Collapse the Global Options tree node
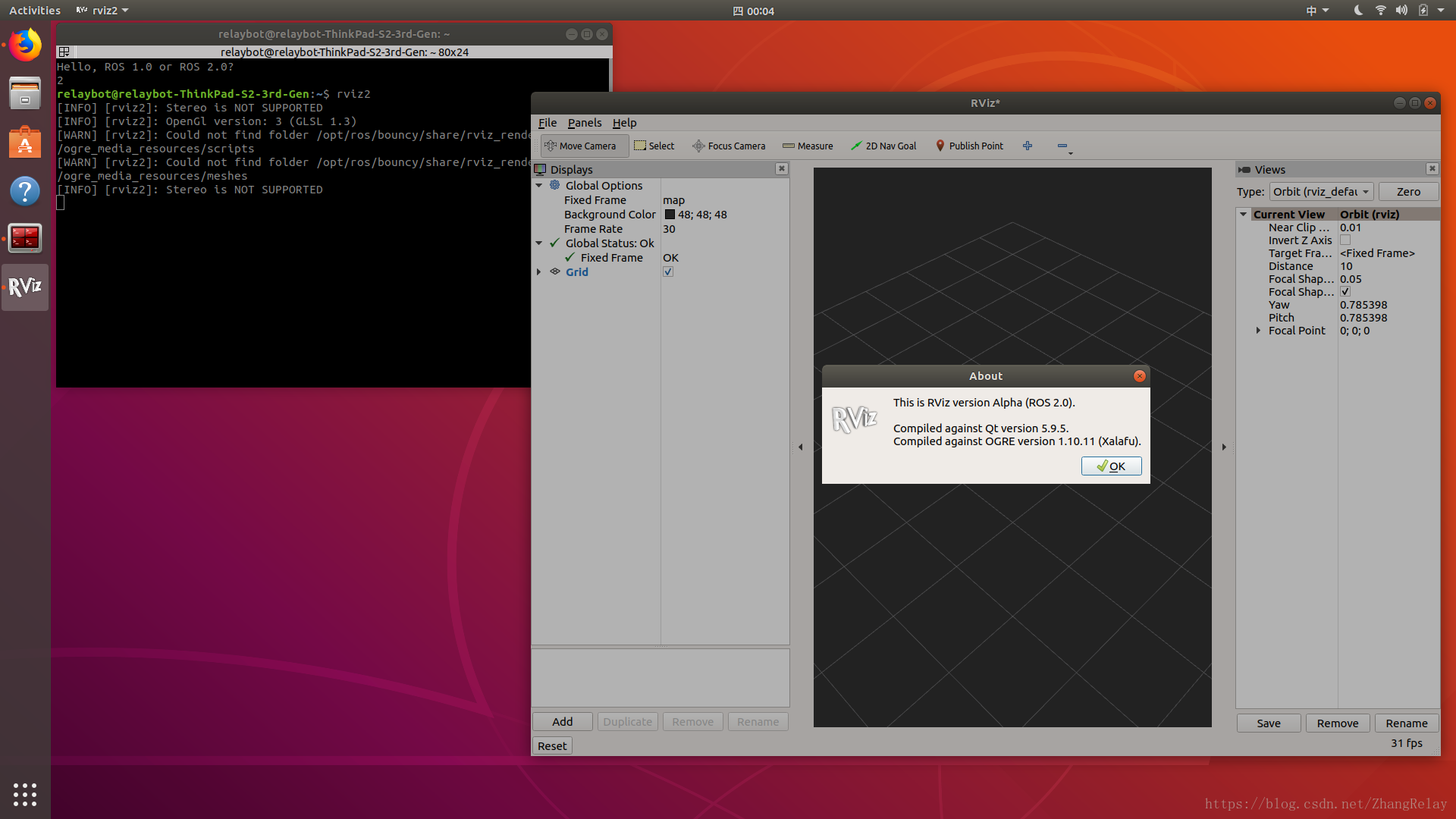 pyautogui.click(x=539, y=185)
